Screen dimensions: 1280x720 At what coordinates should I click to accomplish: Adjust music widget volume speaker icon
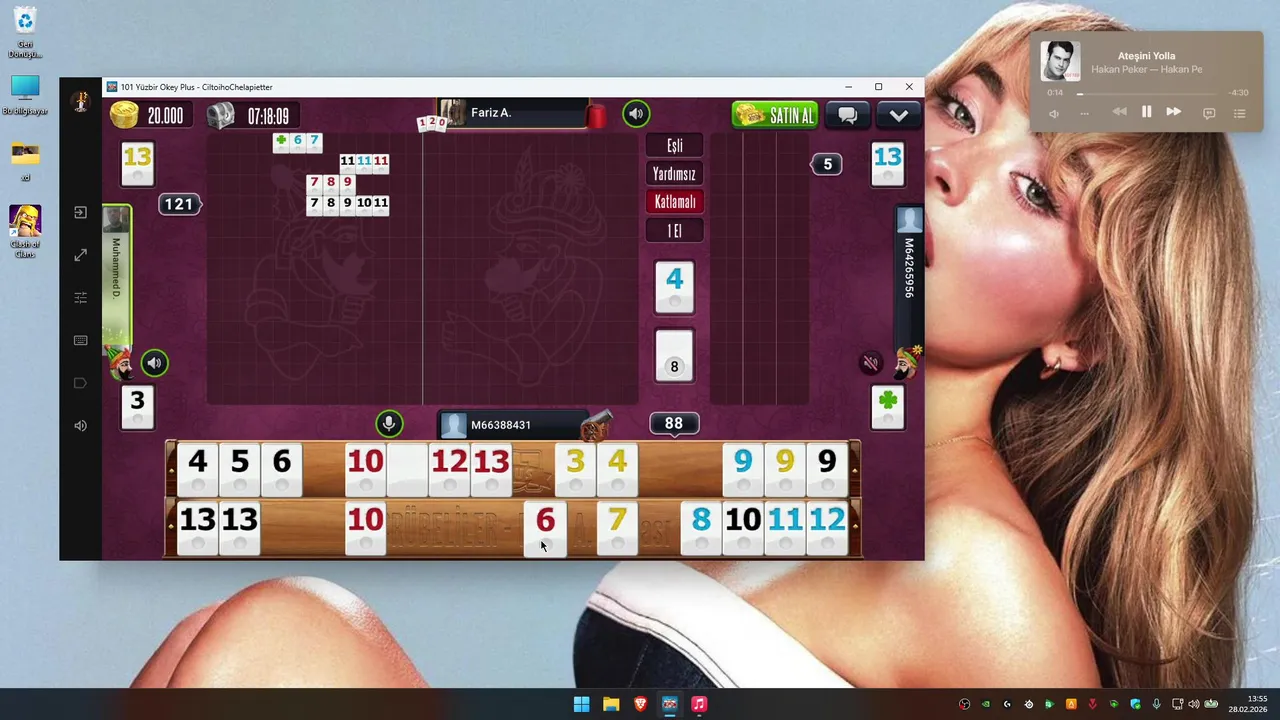pyautogui.click(x=1054, y=113)
